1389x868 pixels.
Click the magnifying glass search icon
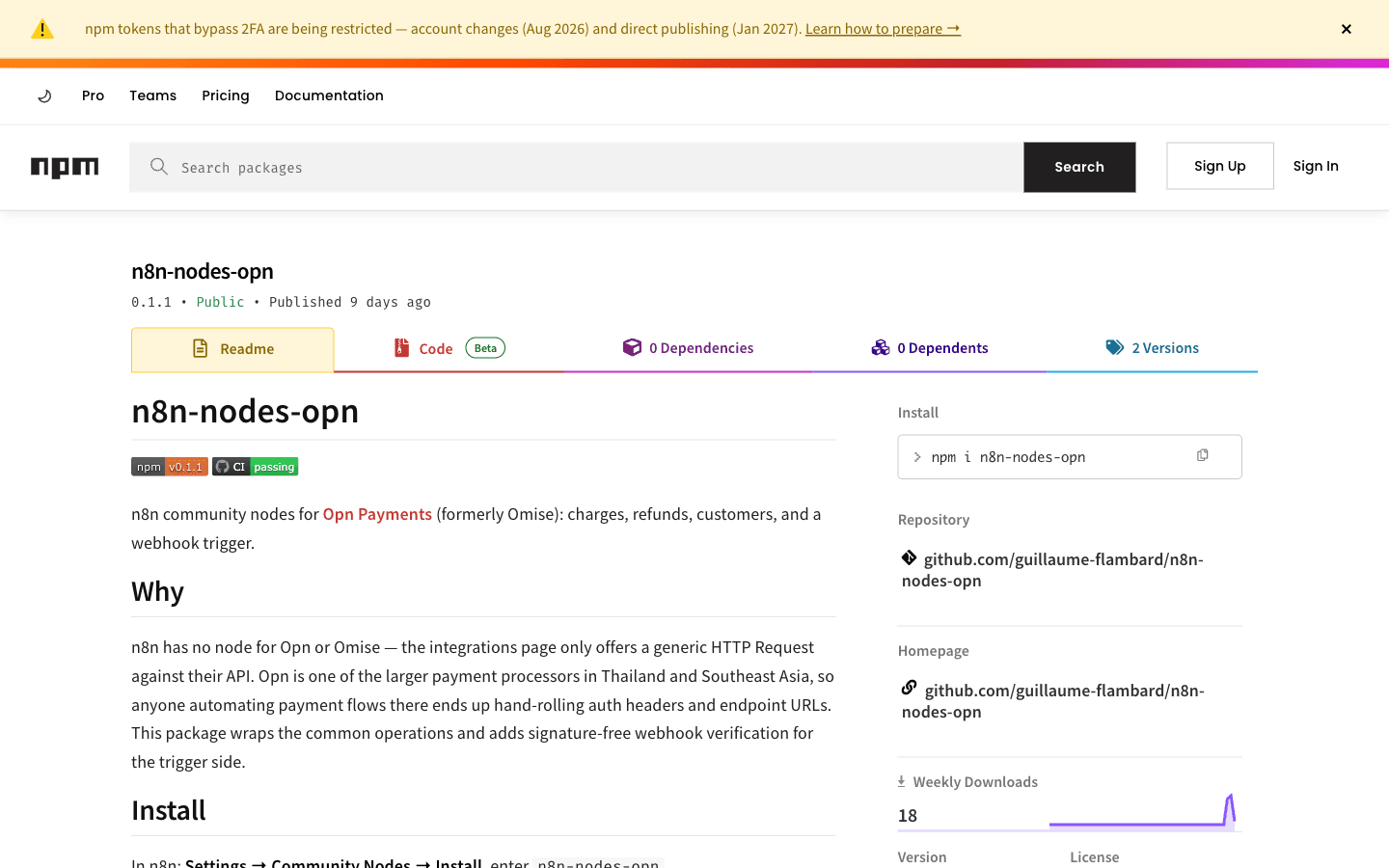click(159, 167)
